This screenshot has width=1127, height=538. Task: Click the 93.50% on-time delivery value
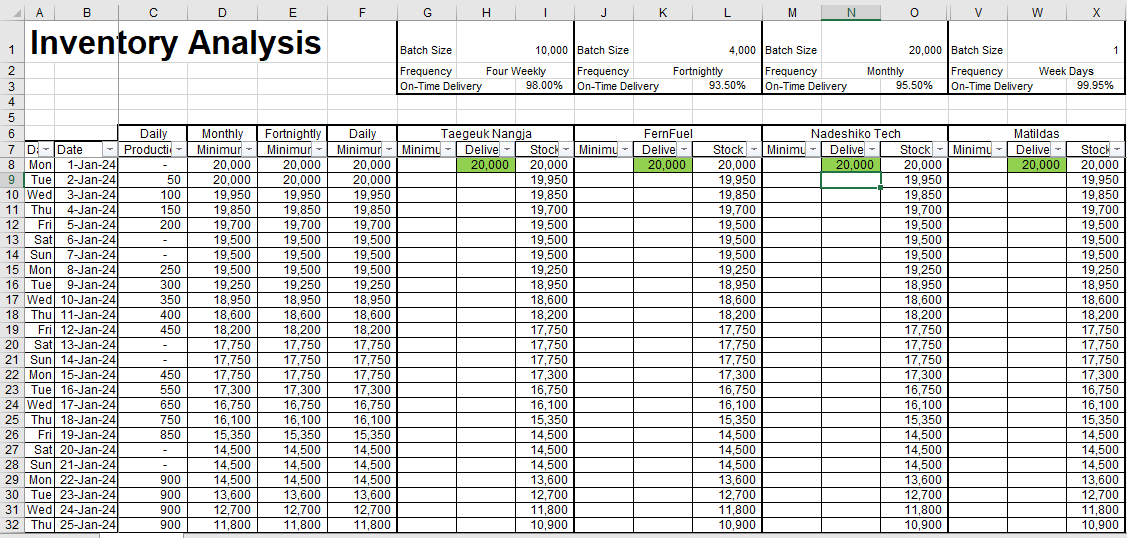pyautogui.click(x=727, y=86)
